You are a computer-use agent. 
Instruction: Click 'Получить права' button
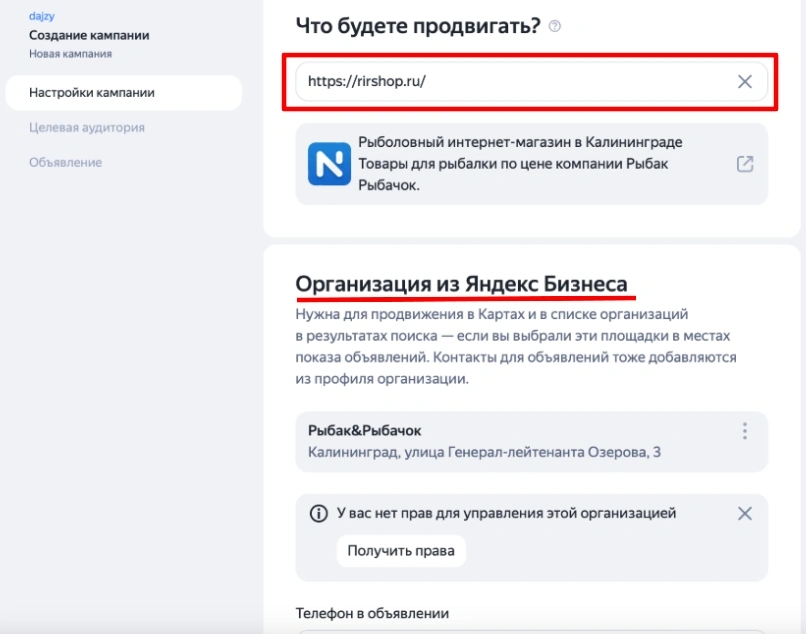point(401,551)
